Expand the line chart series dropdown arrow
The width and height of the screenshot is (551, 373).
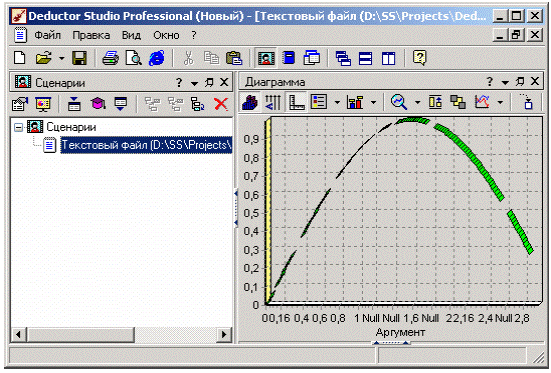point(500,103)
